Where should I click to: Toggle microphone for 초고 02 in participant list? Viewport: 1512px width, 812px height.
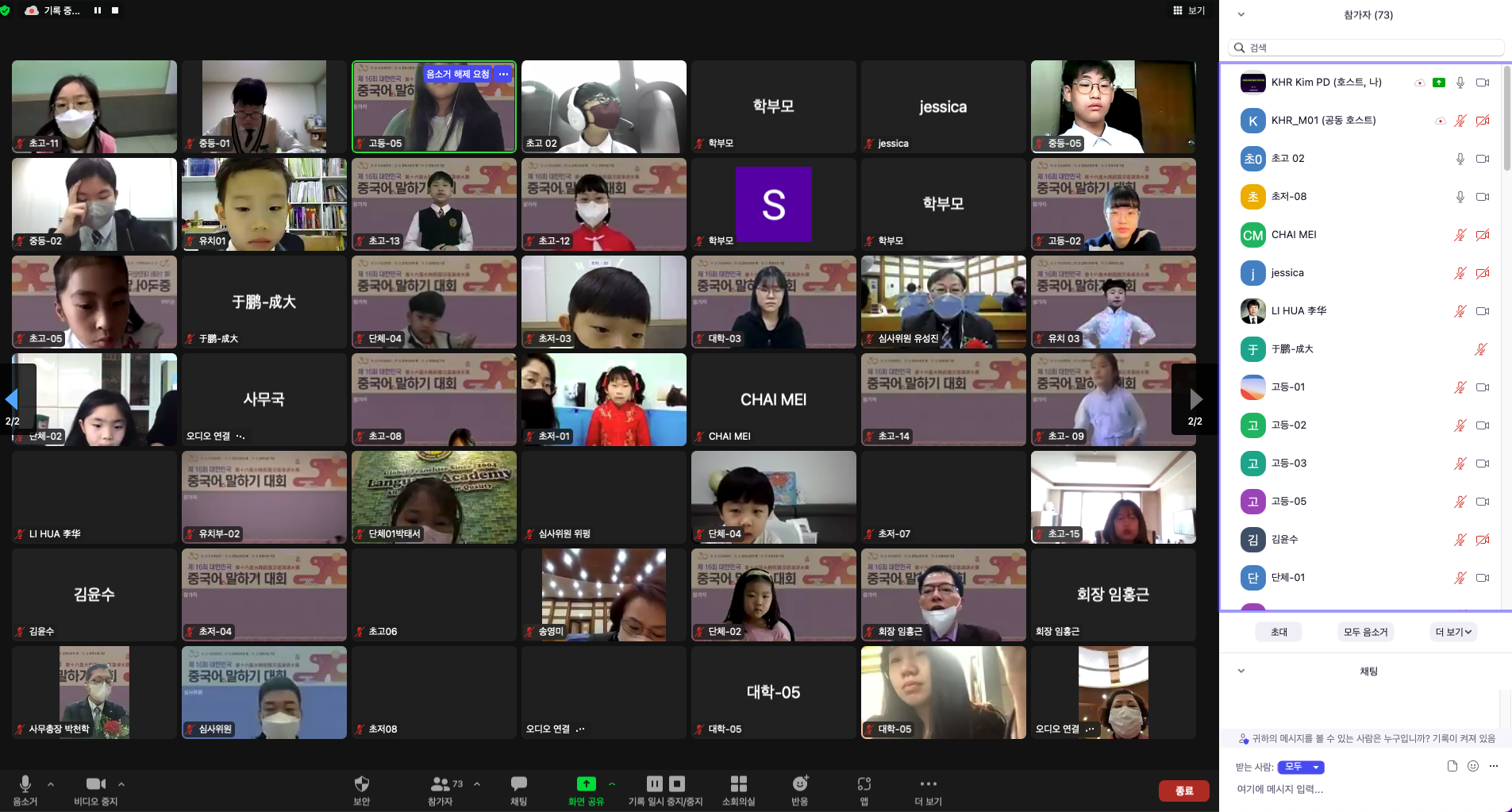[1460, 159]
